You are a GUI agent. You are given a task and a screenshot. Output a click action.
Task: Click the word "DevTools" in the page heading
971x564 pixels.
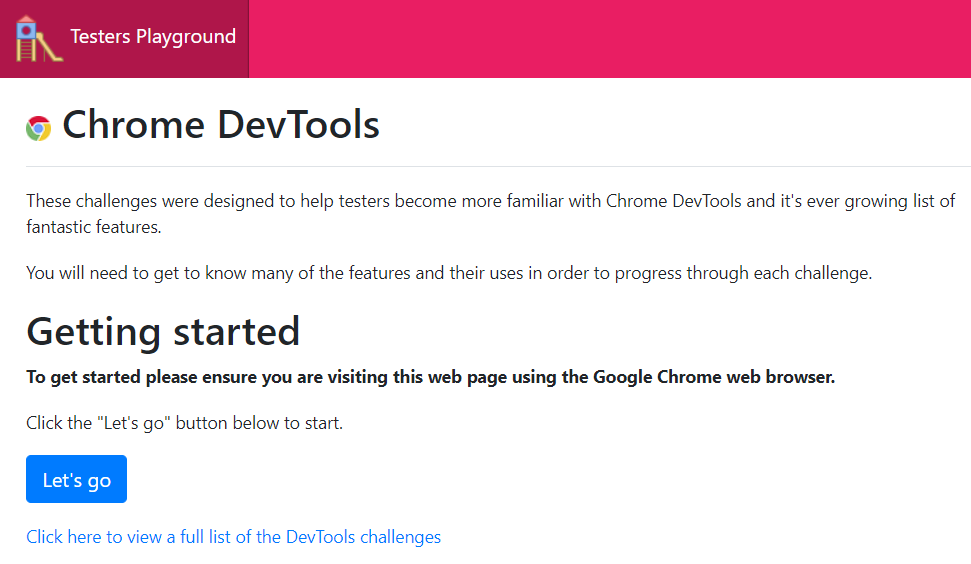298,126
